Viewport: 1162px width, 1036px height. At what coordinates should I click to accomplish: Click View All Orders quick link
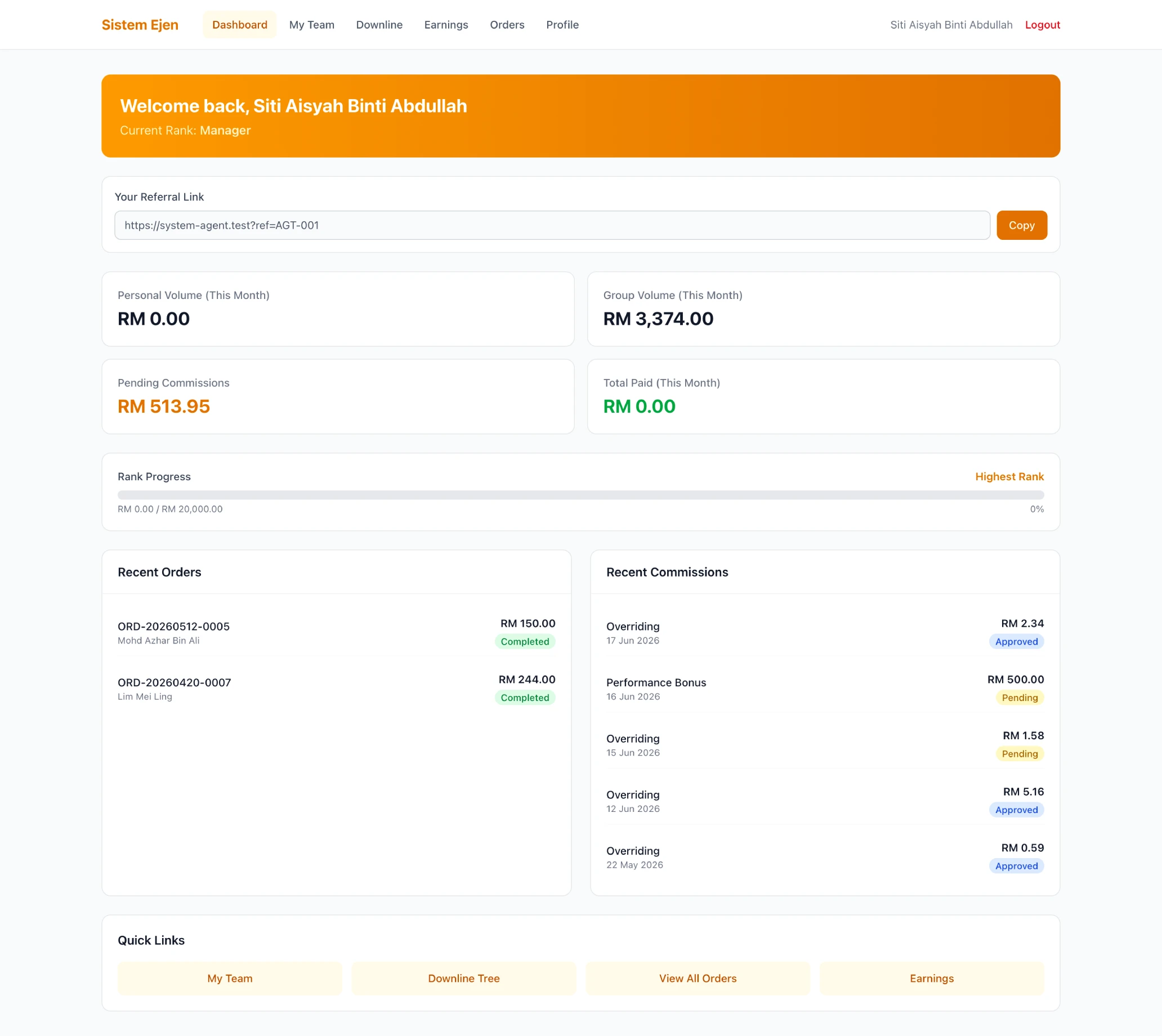698,978
